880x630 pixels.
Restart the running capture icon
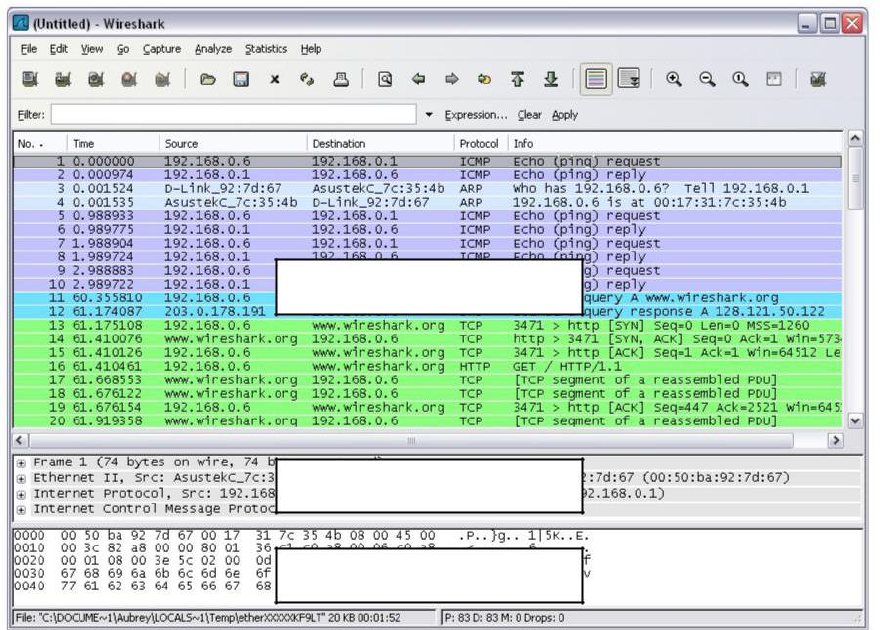(162, 79)
